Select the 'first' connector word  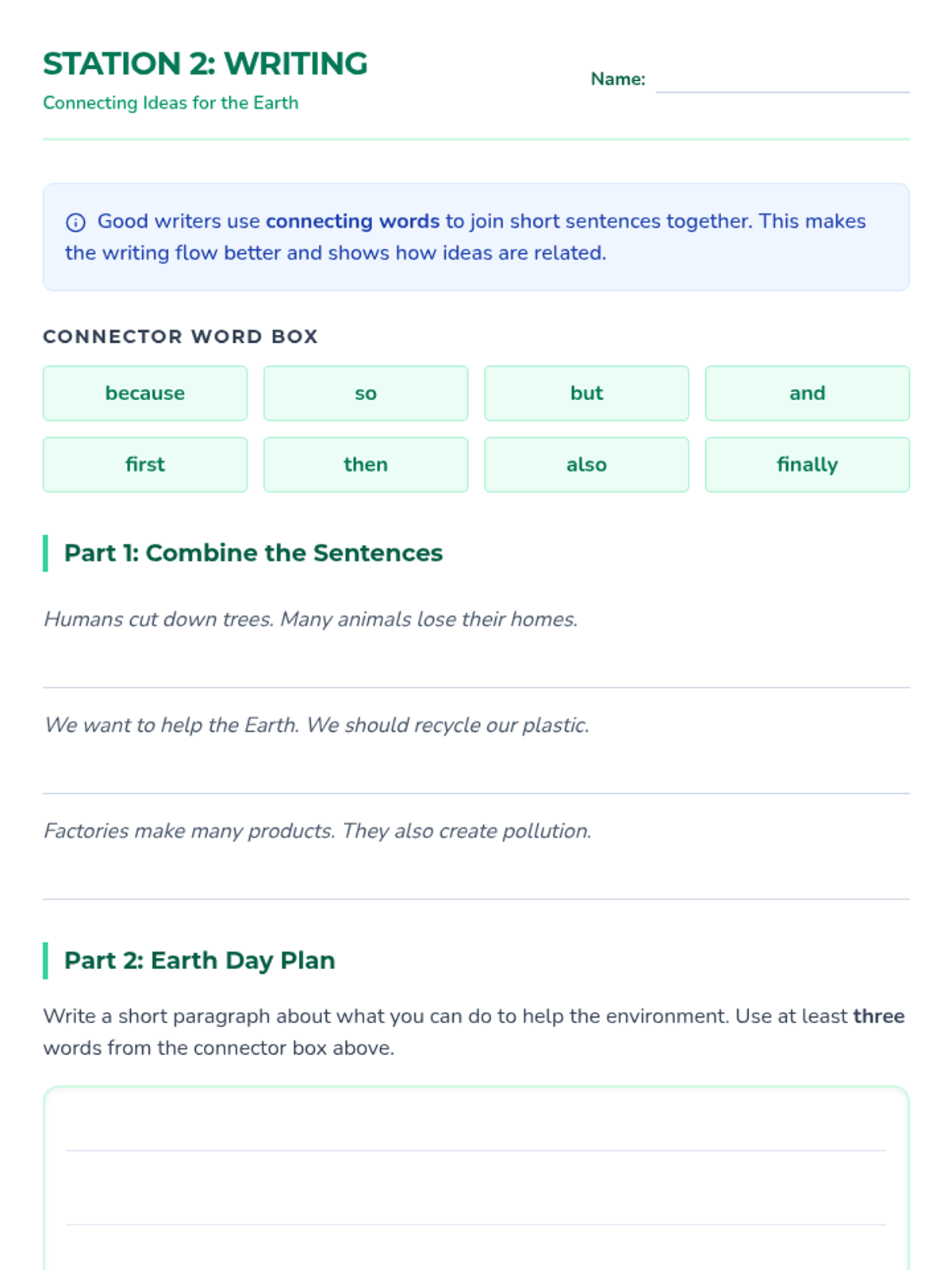pos(145,464)
